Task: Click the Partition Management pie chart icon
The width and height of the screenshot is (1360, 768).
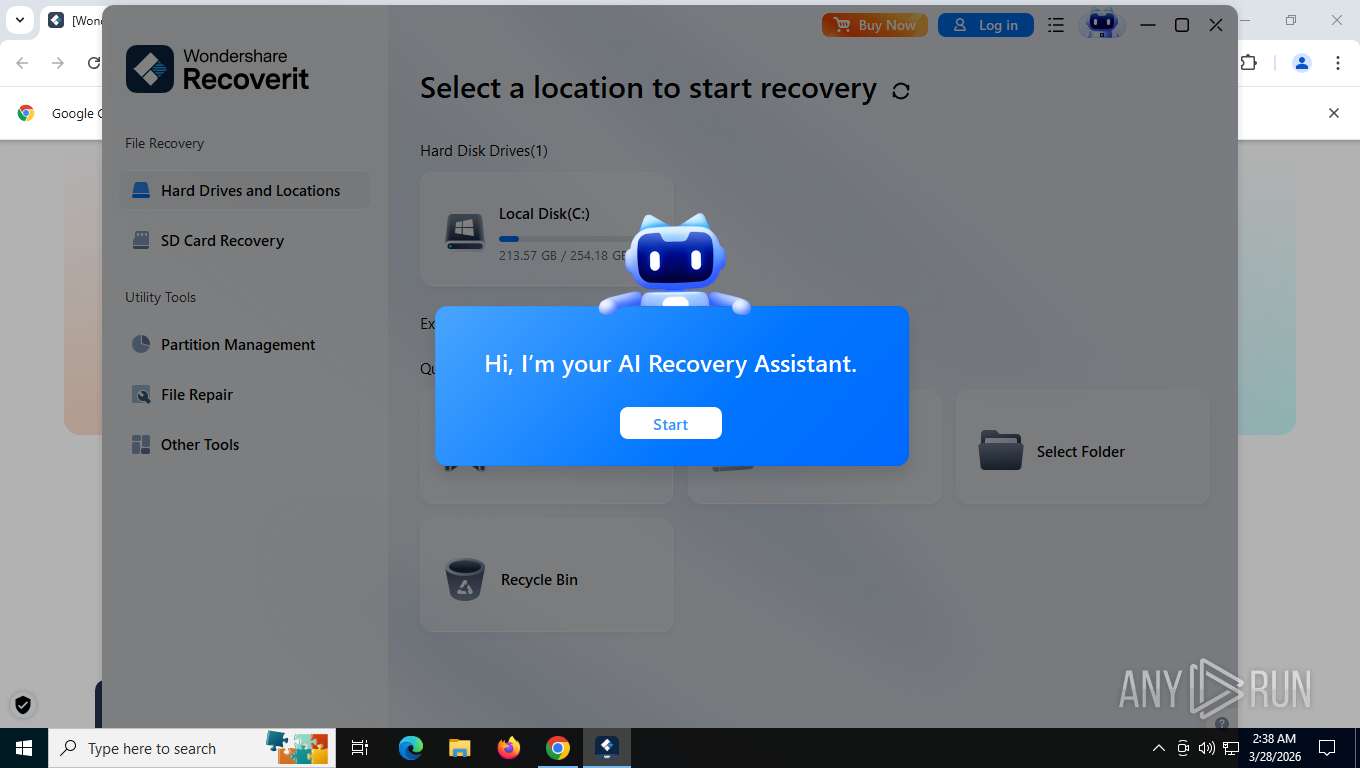Action: point(141,344)
